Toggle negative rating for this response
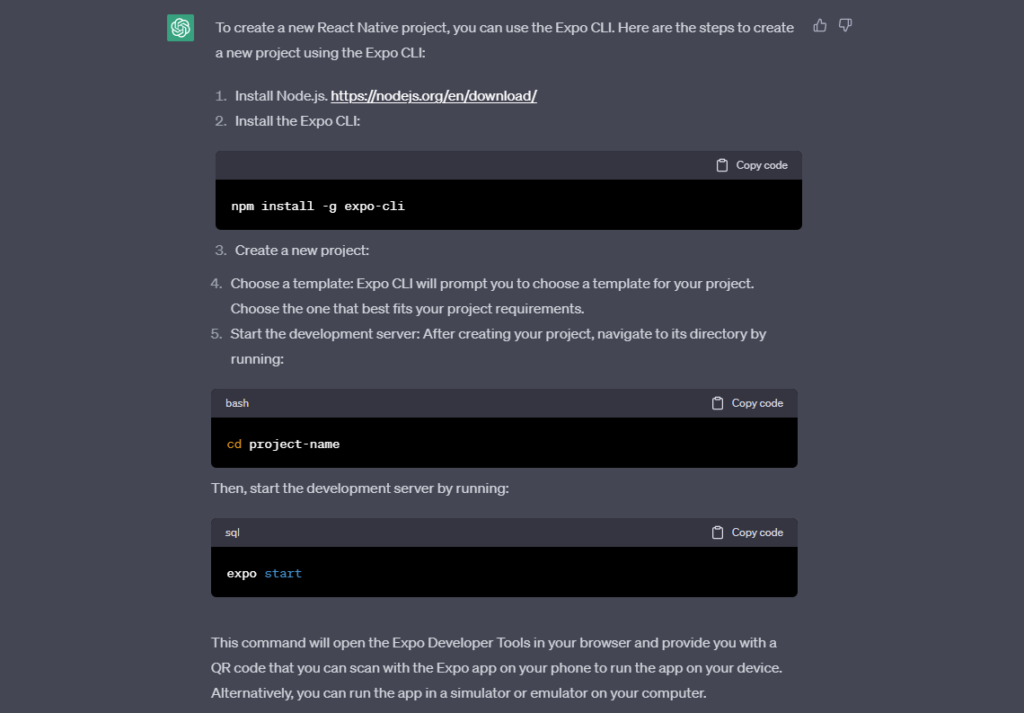The width and height of the screenshot is (1024, 713). pyautogui.click(x=845, y=25)
